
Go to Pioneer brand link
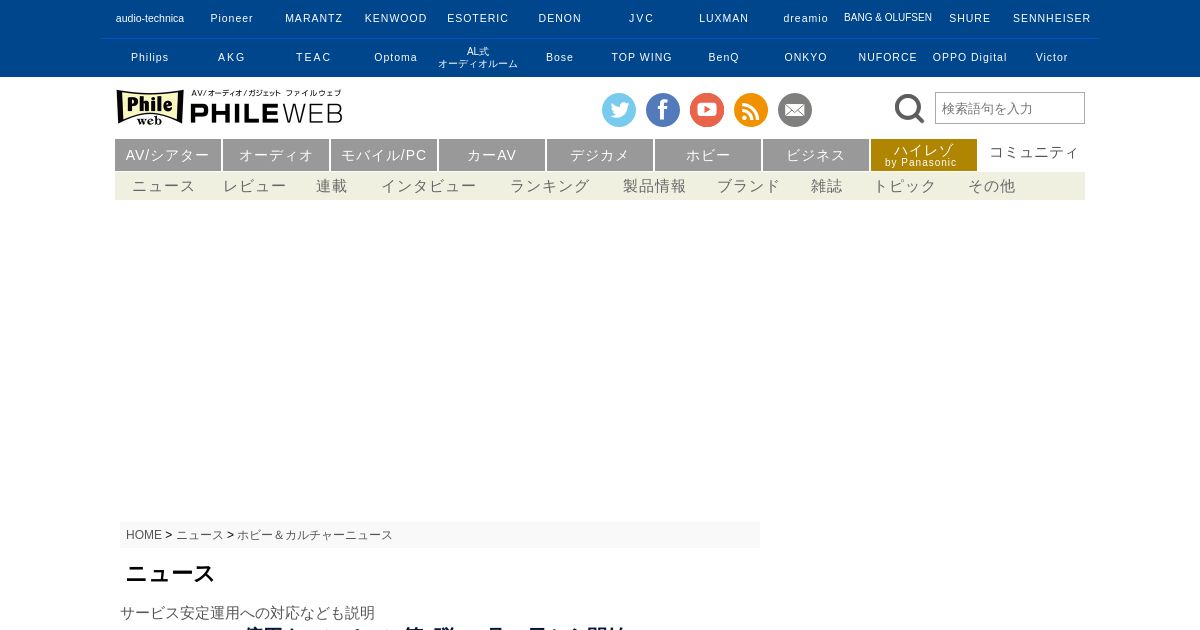click(x=232, y=18)
